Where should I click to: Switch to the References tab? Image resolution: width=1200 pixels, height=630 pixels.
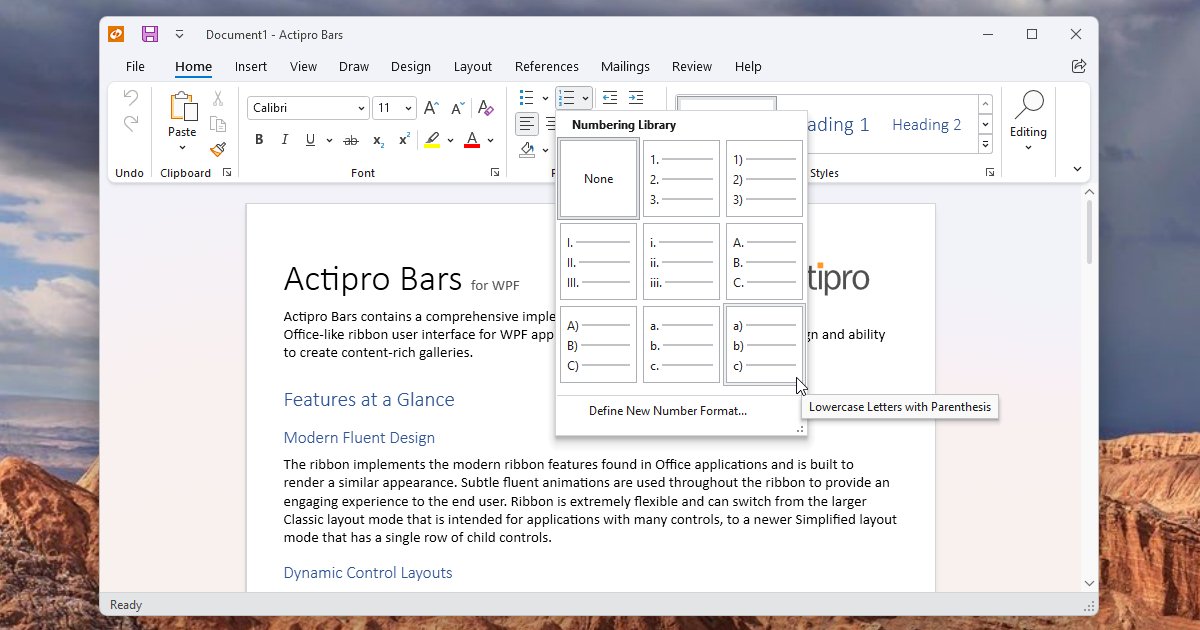(547, 66)
